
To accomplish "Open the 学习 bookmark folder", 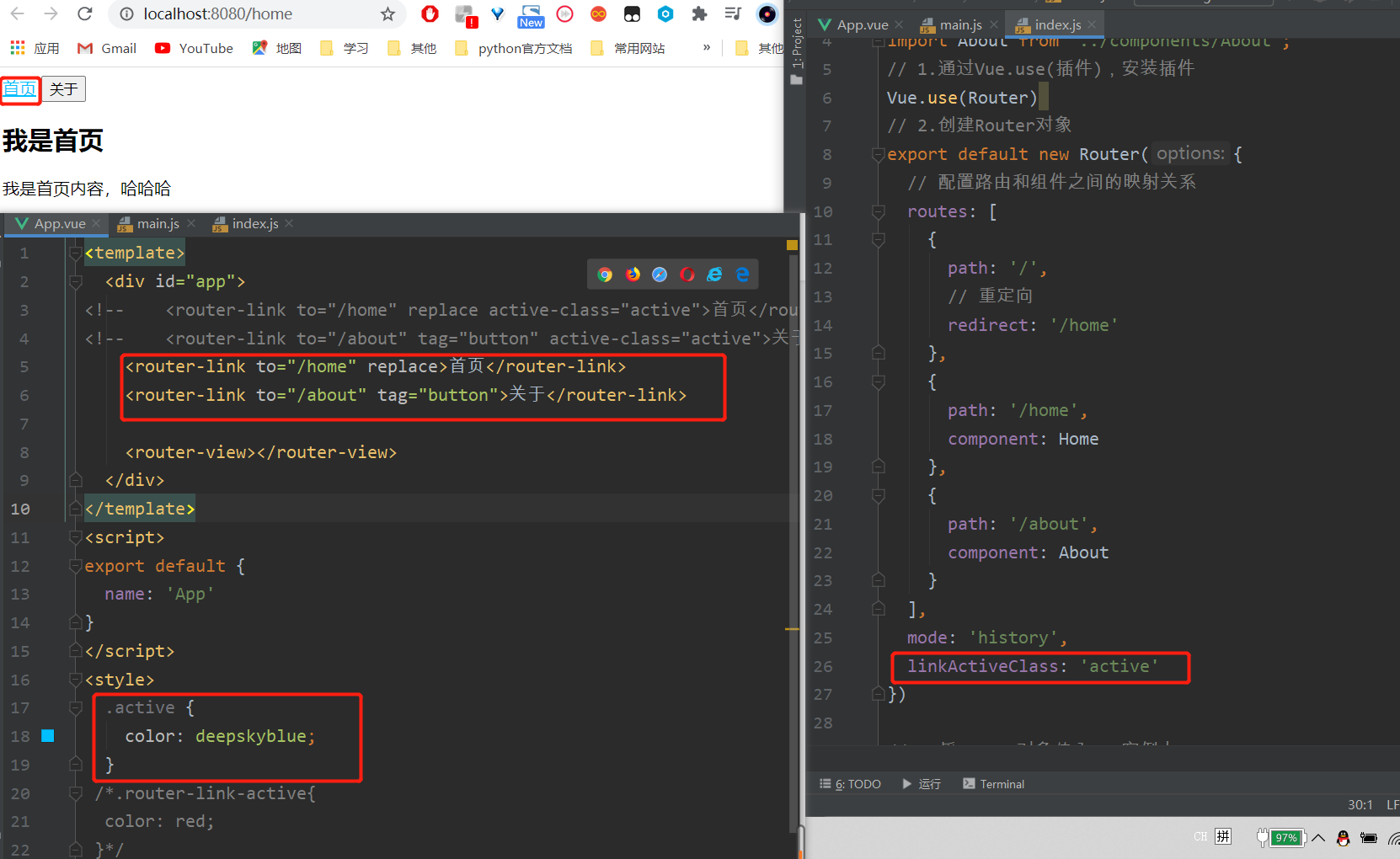I will (x=345, y=48).
